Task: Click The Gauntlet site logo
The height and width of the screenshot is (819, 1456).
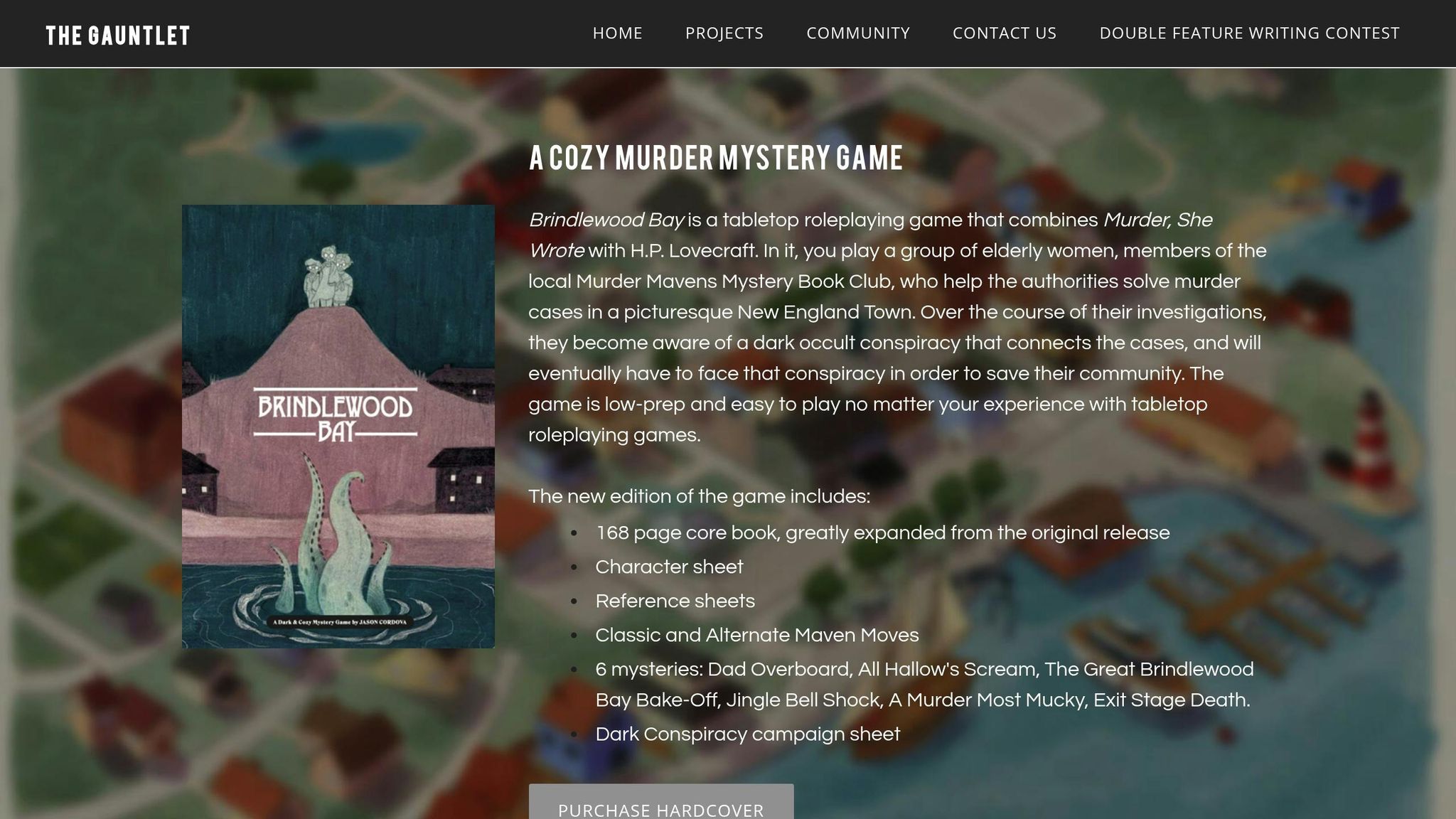Action: [117, 36]
